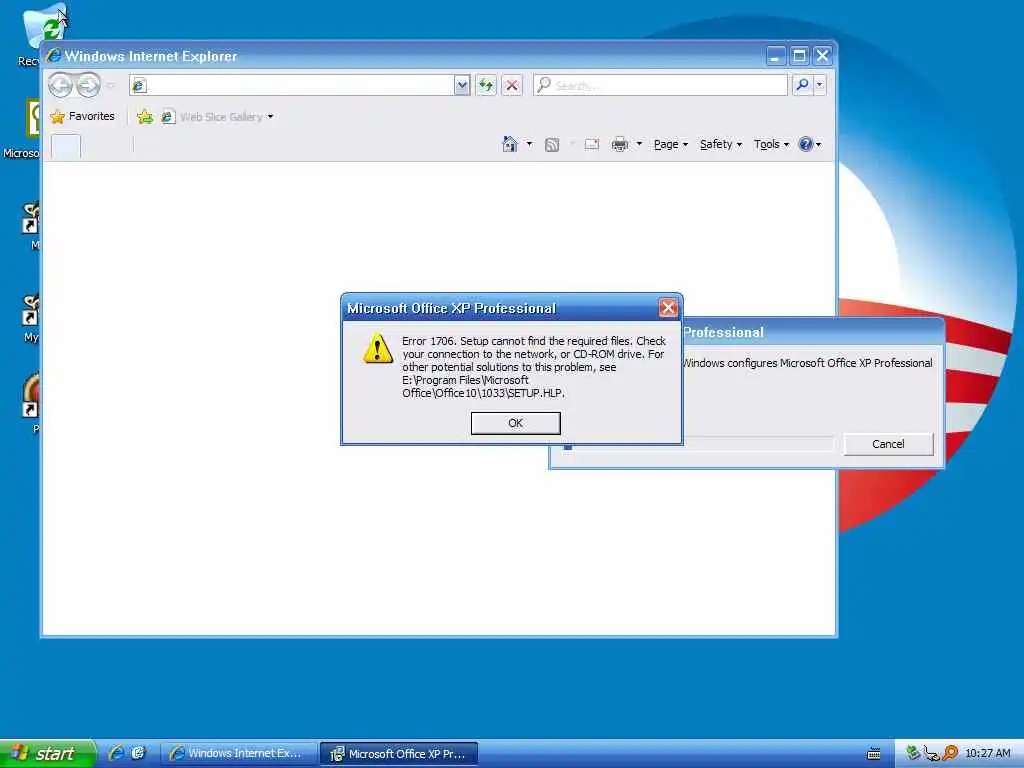Click the green shield tray icon

912,753
